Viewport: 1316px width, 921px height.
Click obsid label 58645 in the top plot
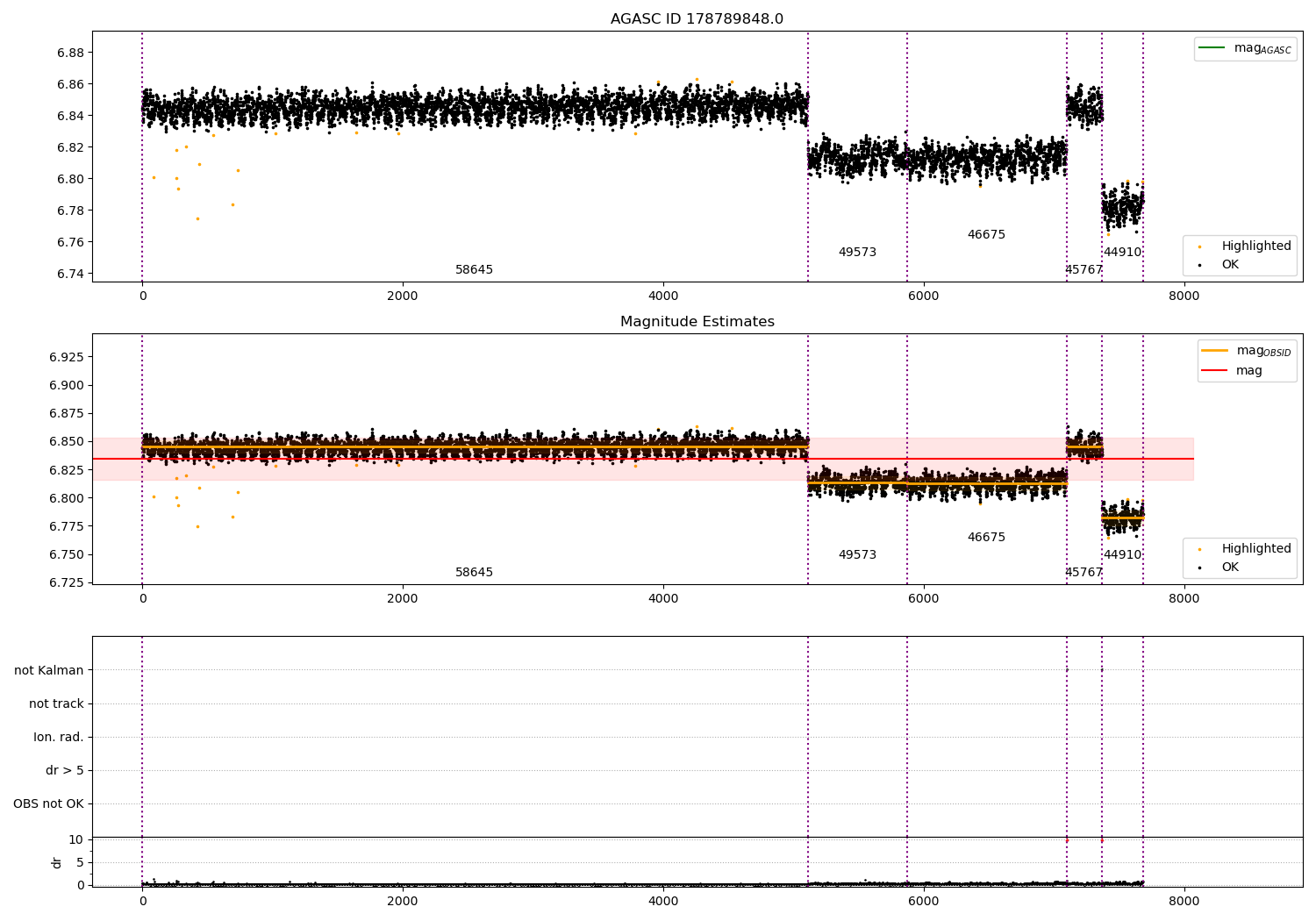pyautogui.click(x=474, y=270)
